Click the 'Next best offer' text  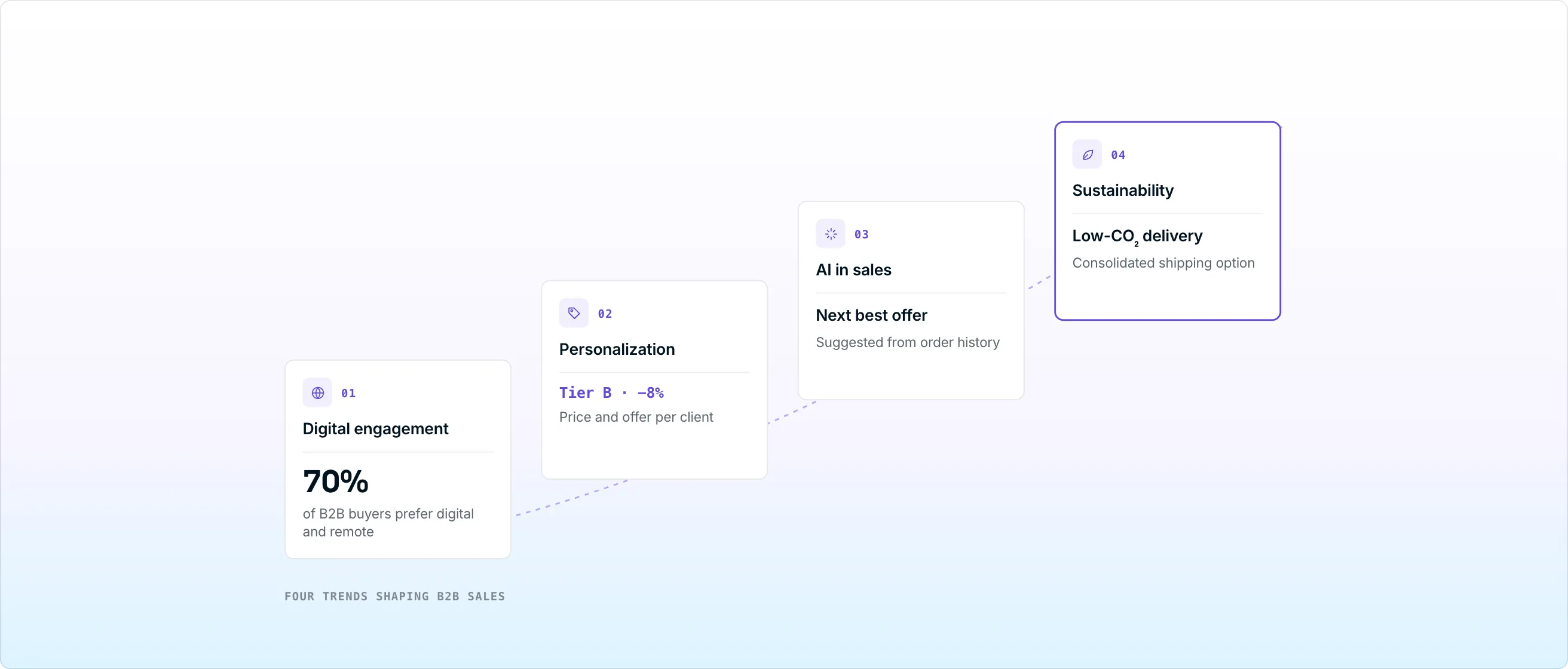coord(872,315)
